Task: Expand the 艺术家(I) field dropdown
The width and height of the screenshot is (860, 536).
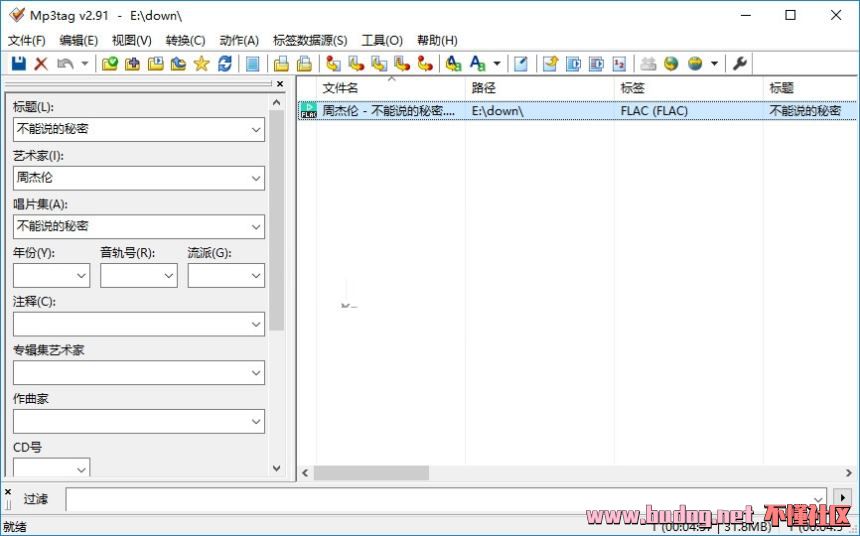Action: click(x=256, y=178)
